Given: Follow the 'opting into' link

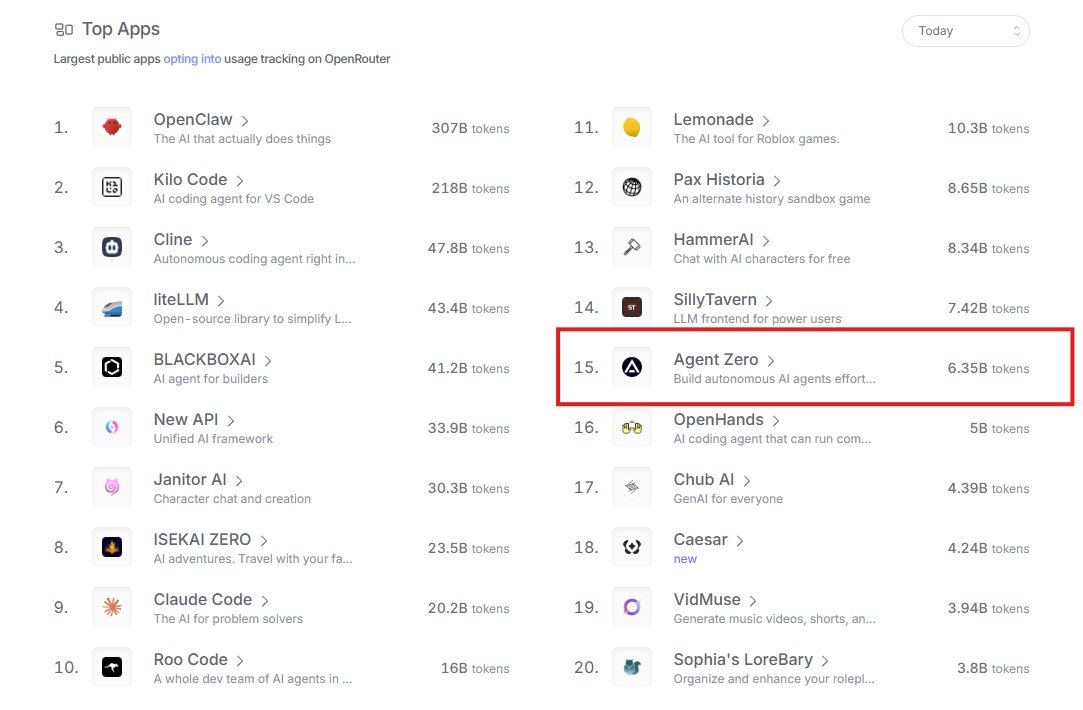Looking at the screenshot, I should (x=192, y=59).
